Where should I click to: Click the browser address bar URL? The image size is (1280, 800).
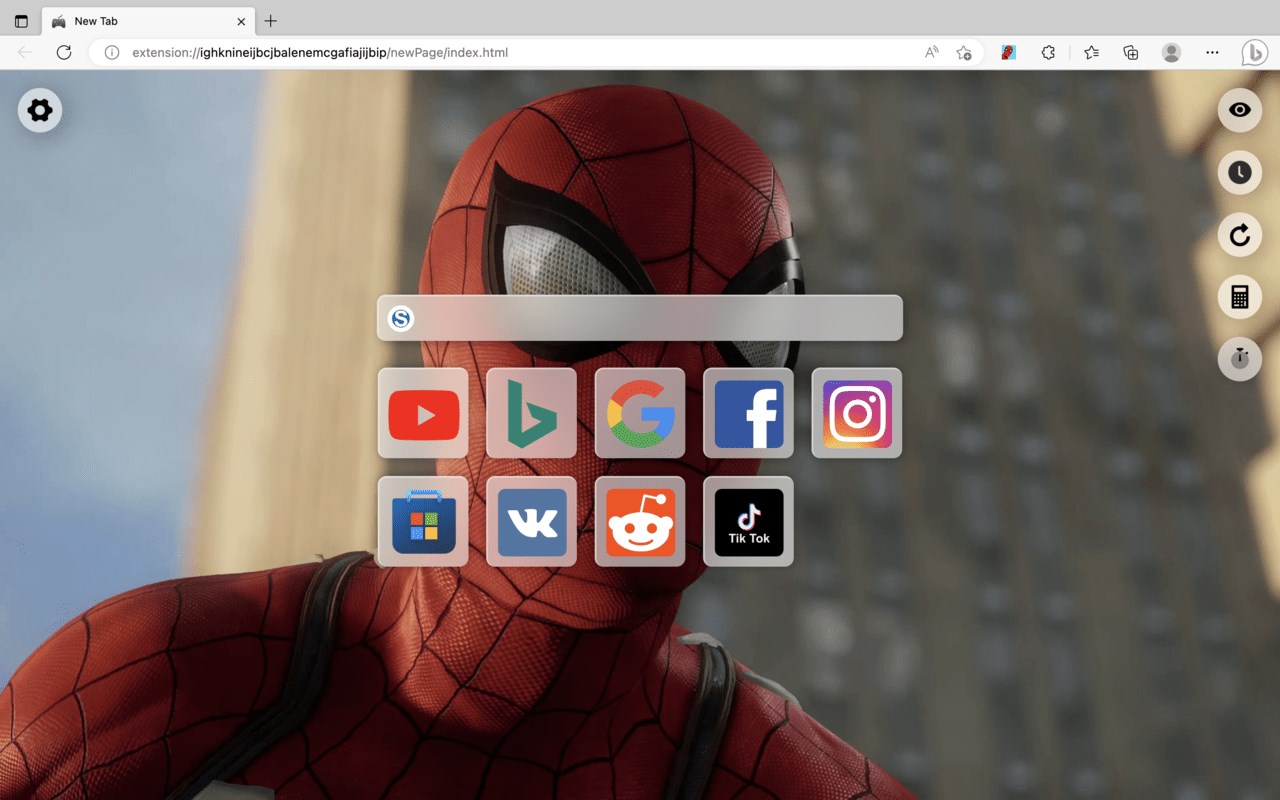pos(320,52)
